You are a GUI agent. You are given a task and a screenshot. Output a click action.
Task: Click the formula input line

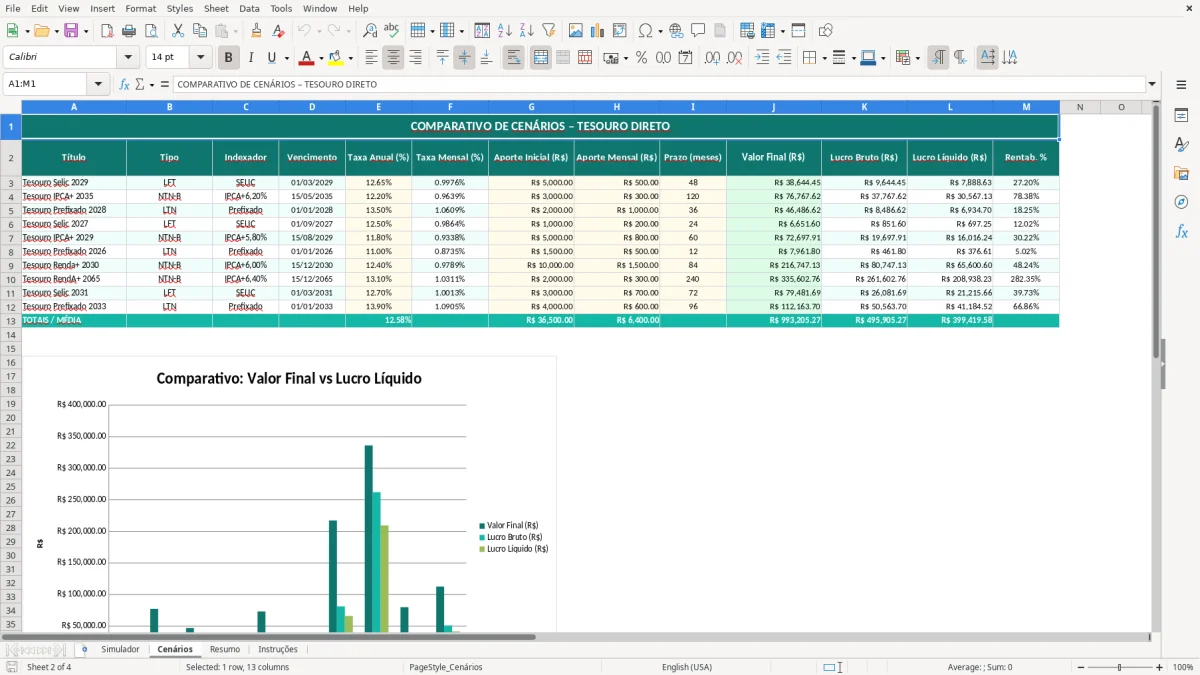(659, 84)
